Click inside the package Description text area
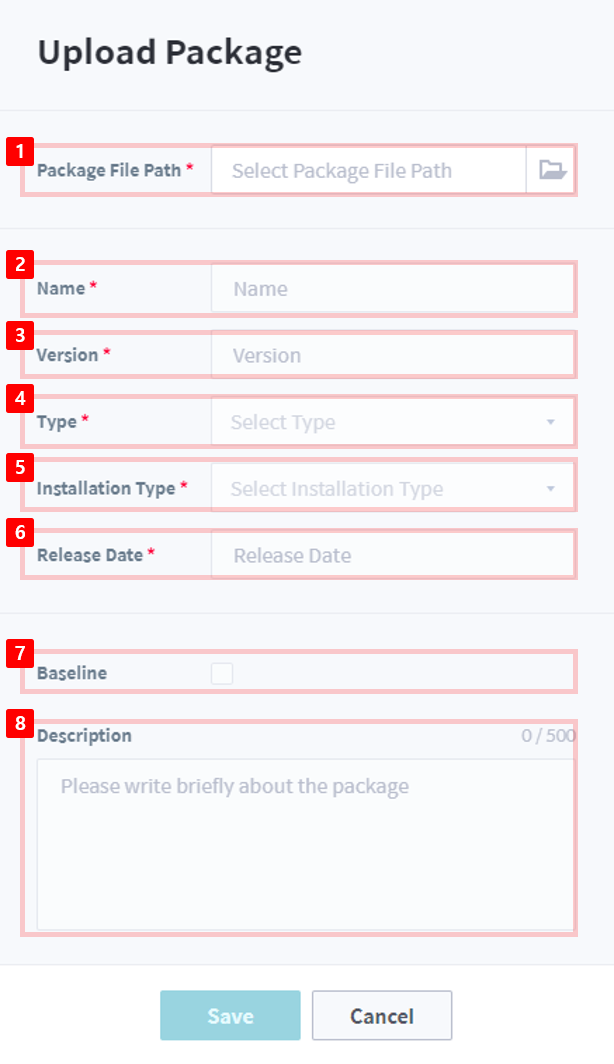This screenshot has width=614, height=1064. [305, 844]
